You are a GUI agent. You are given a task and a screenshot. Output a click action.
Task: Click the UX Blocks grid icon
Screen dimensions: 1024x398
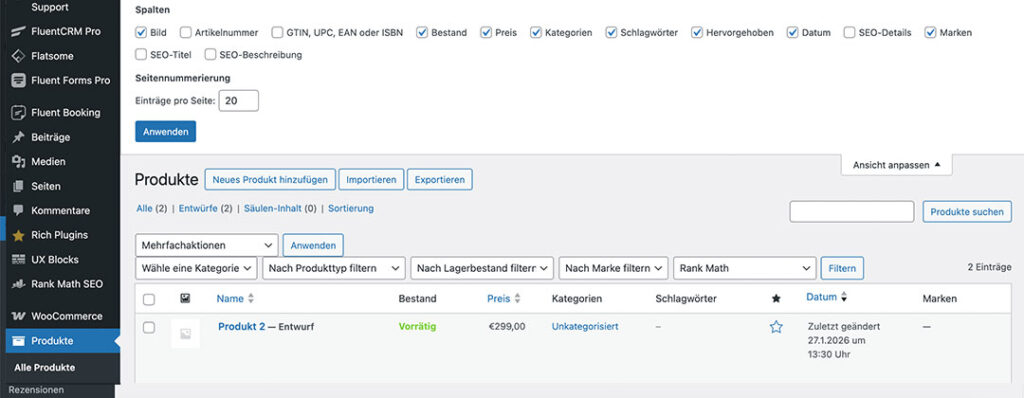point(18,259)
